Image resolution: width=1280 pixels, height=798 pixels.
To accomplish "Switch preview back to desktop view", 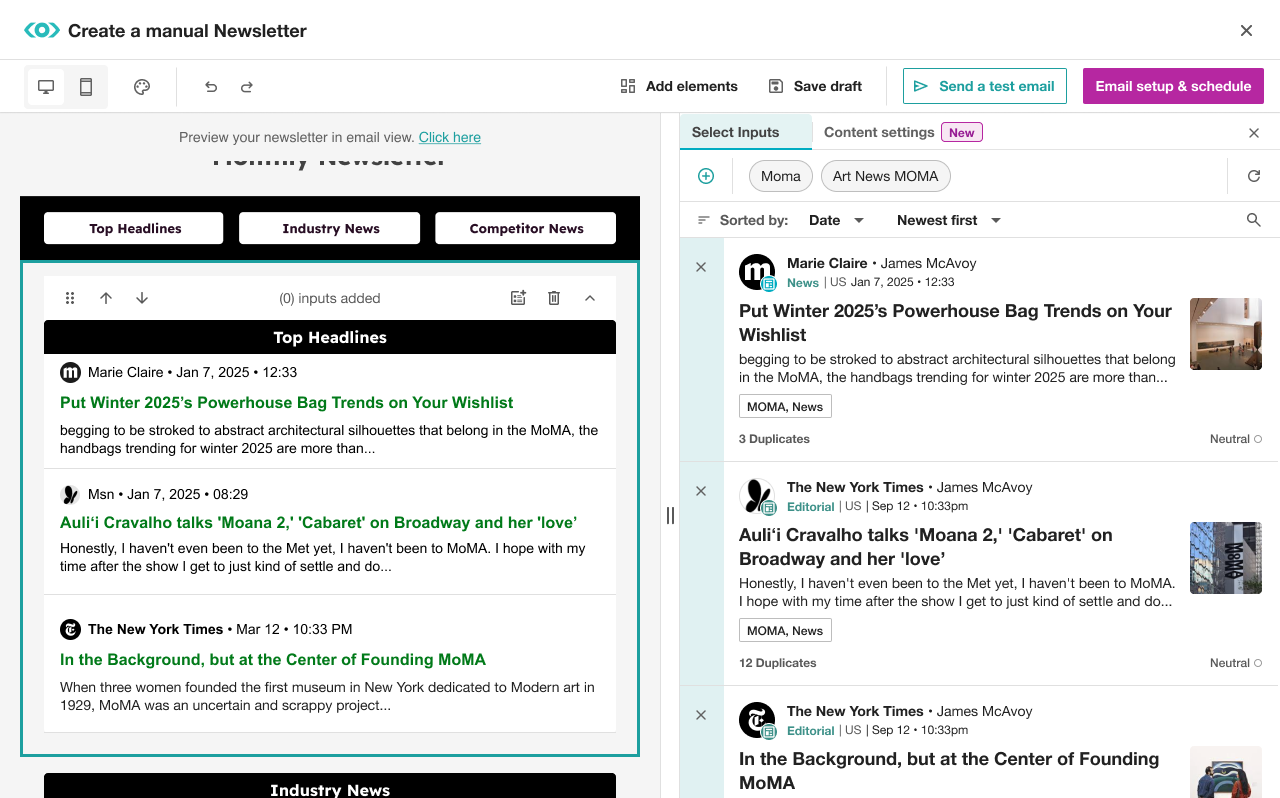I will coord(45,86).
